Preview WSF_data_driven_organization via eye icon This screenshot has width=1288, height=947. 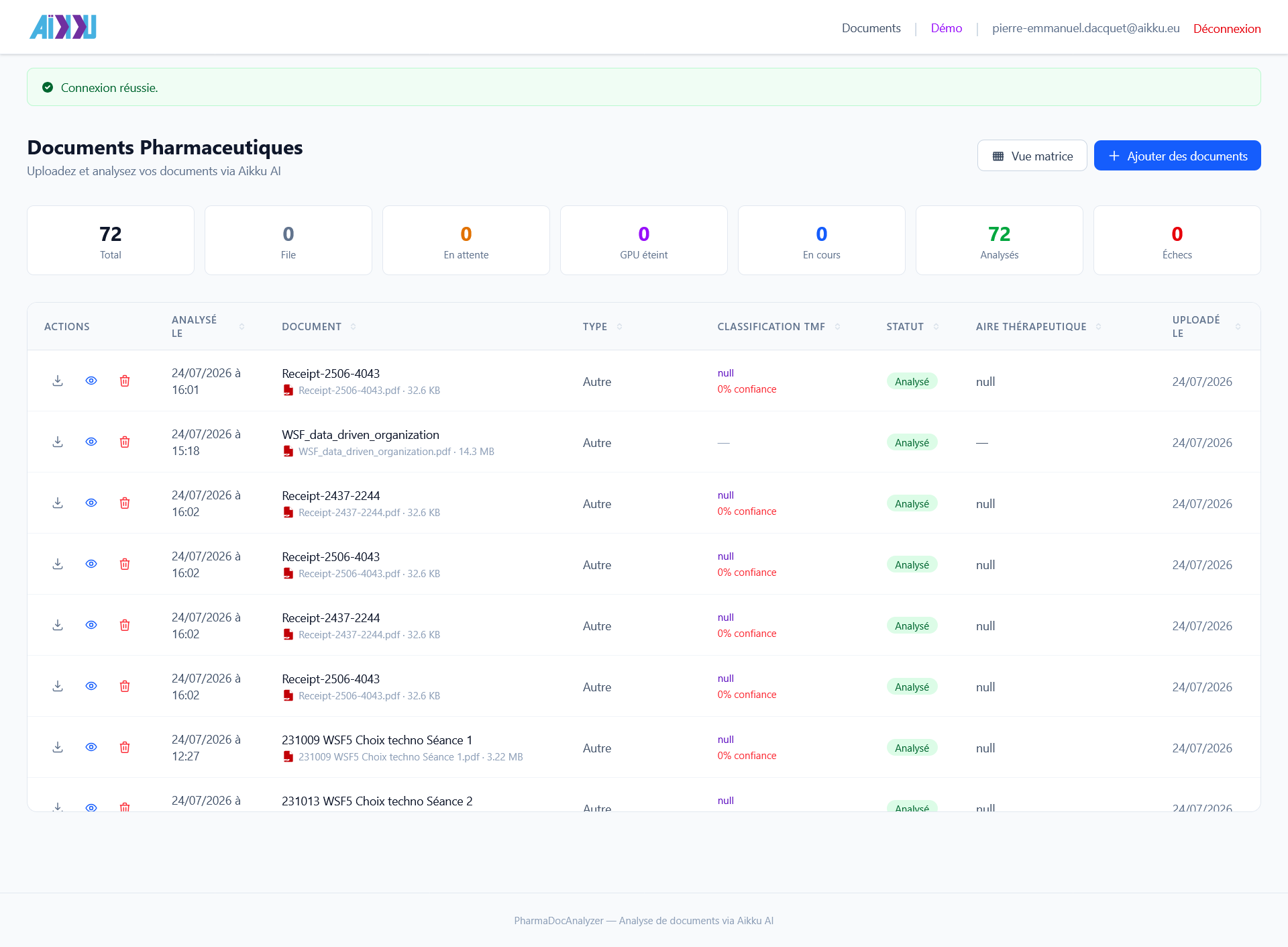pyautogui.click(x=91, y=442)
